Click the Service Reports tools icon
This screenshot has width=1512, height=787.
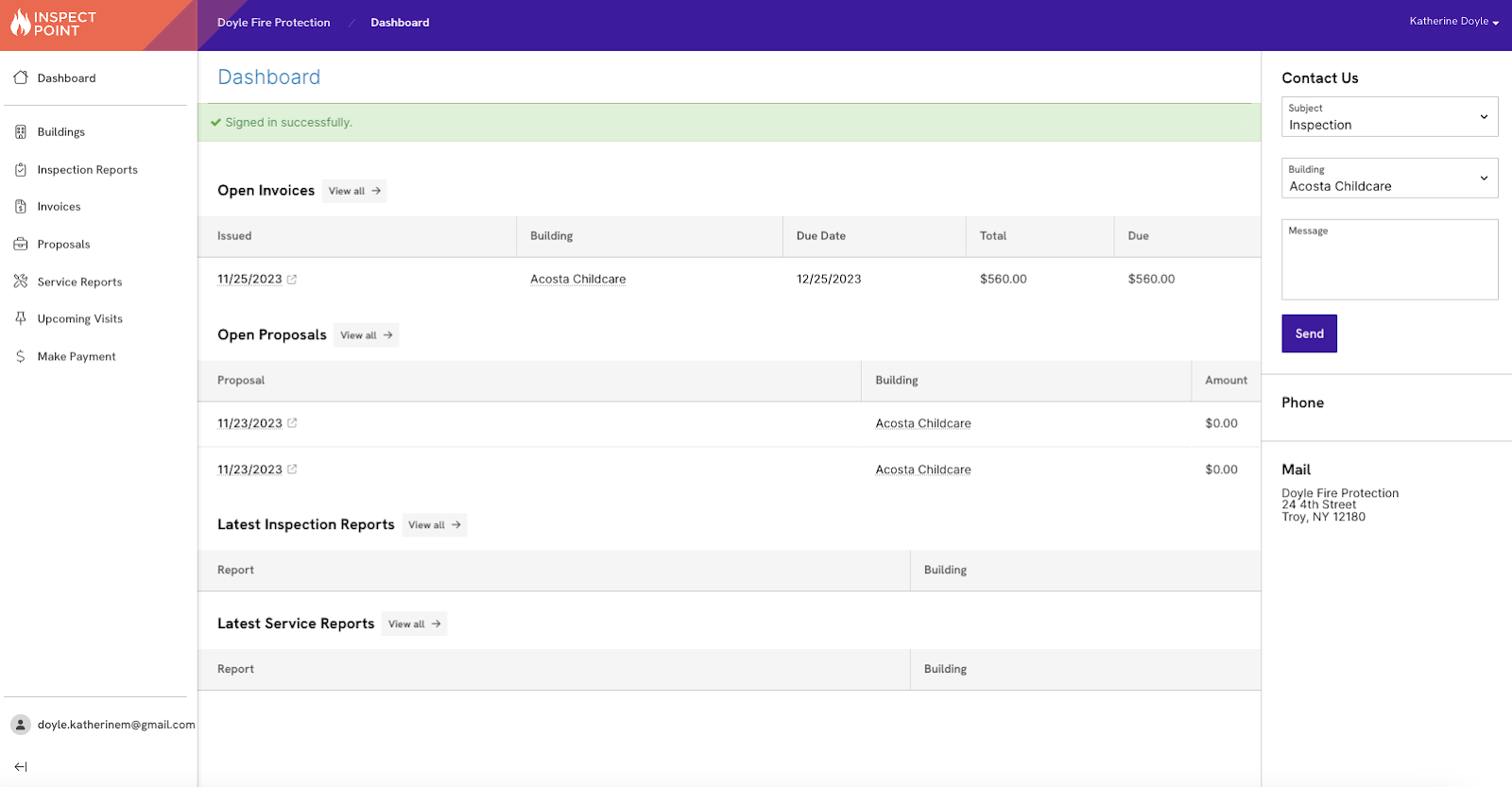pos(21,282)
